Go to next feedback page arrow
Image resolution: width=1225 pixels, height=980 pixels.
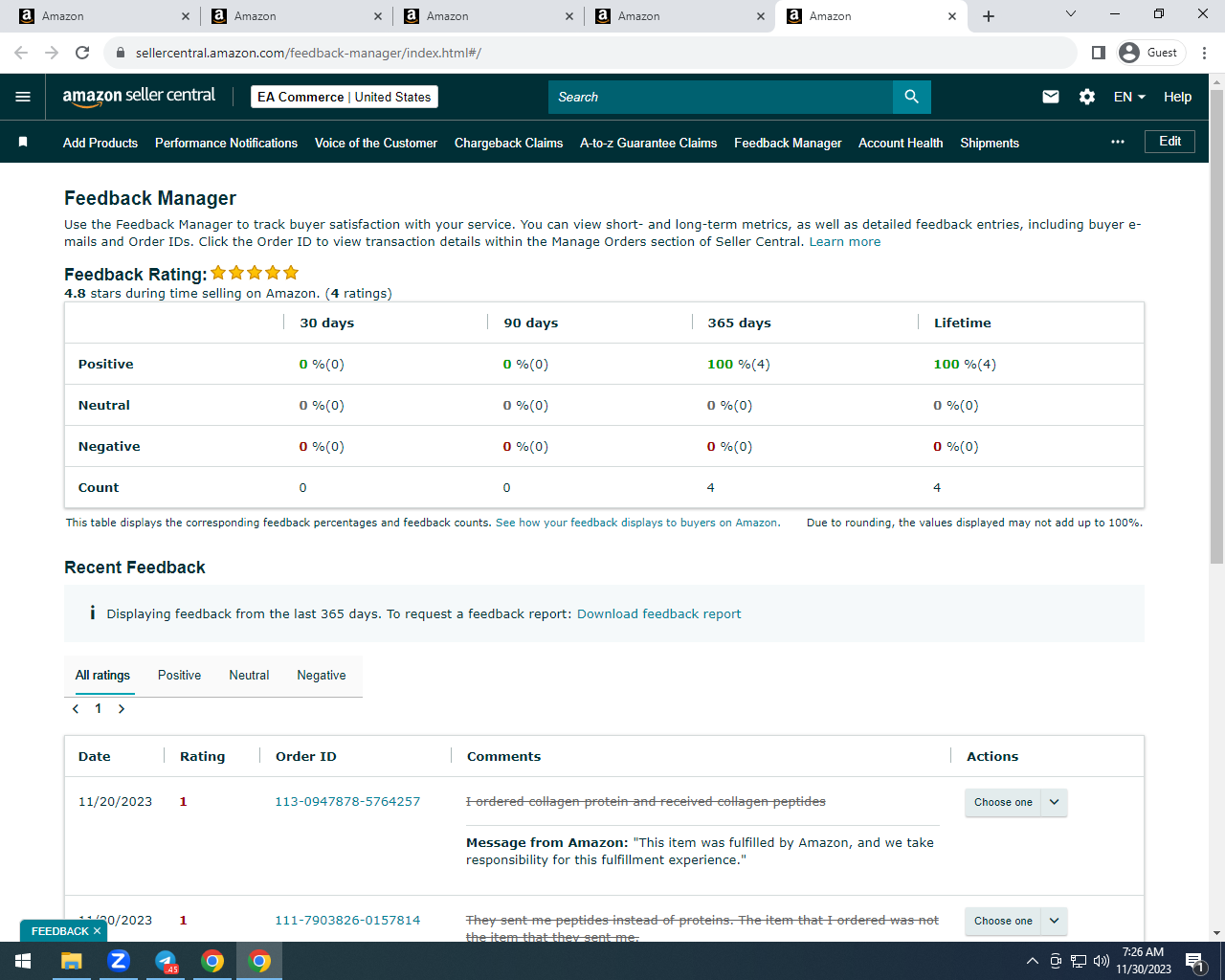point(122,709)
